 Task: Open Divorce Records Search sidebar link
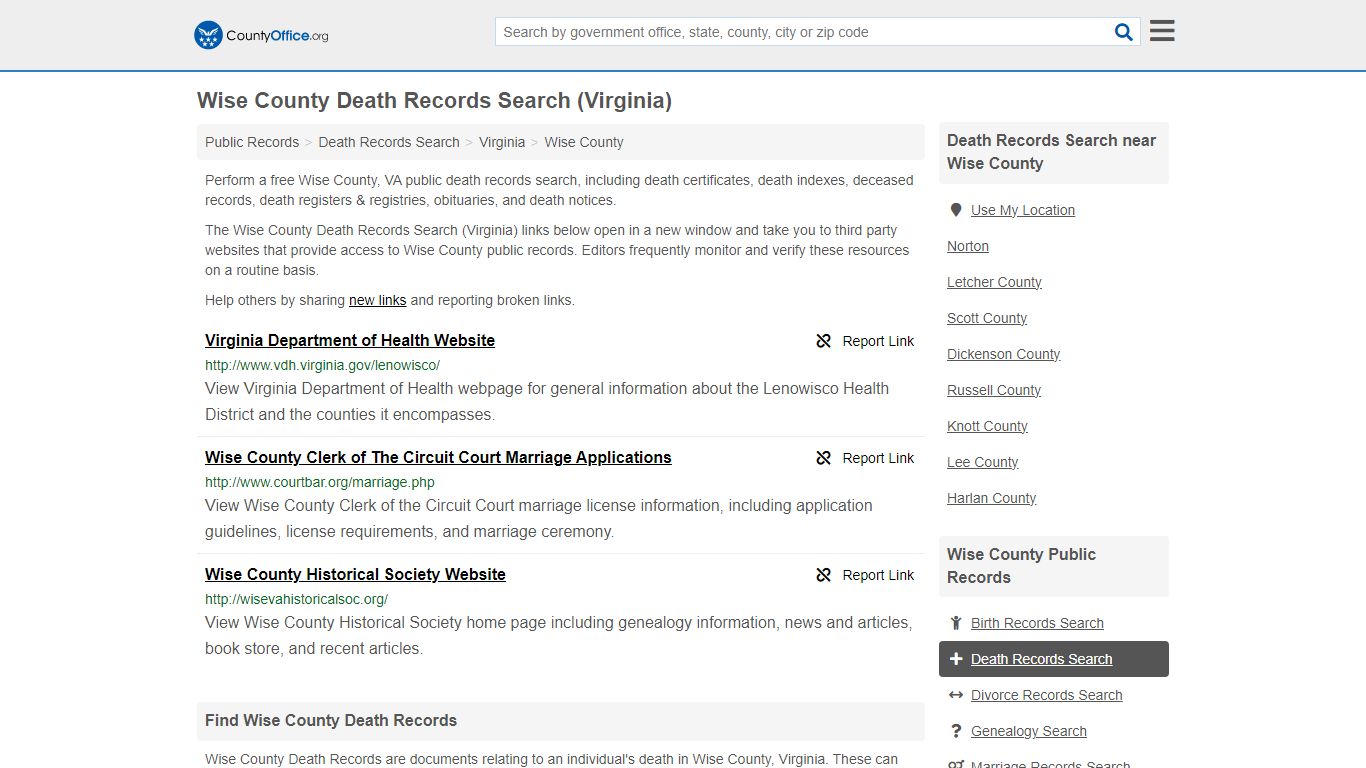(1046, 695)
